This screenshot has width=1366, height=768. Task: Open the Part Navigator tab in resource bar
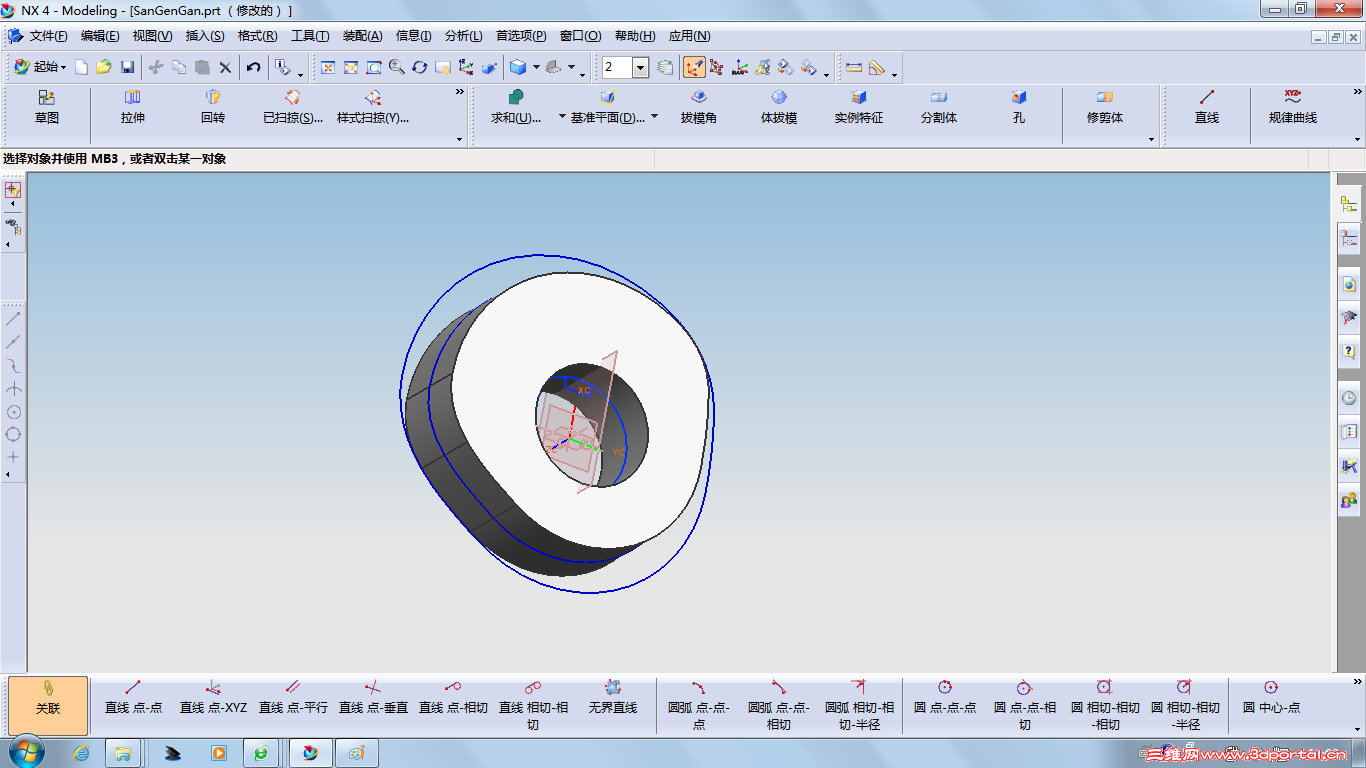pos(1349,239)
